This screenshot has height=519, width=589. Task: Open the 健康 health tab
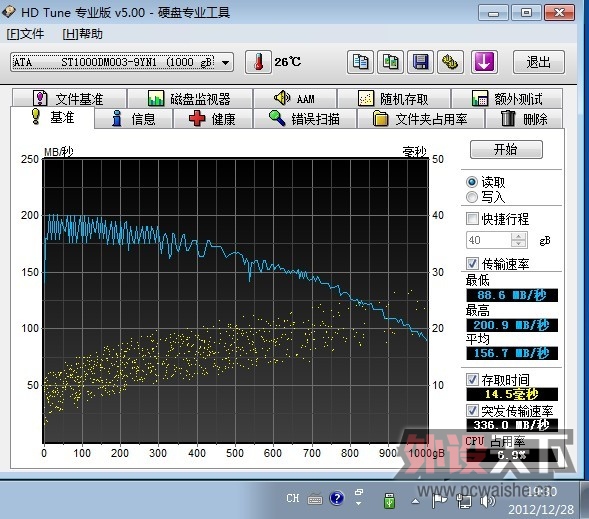tap(213, 119)
